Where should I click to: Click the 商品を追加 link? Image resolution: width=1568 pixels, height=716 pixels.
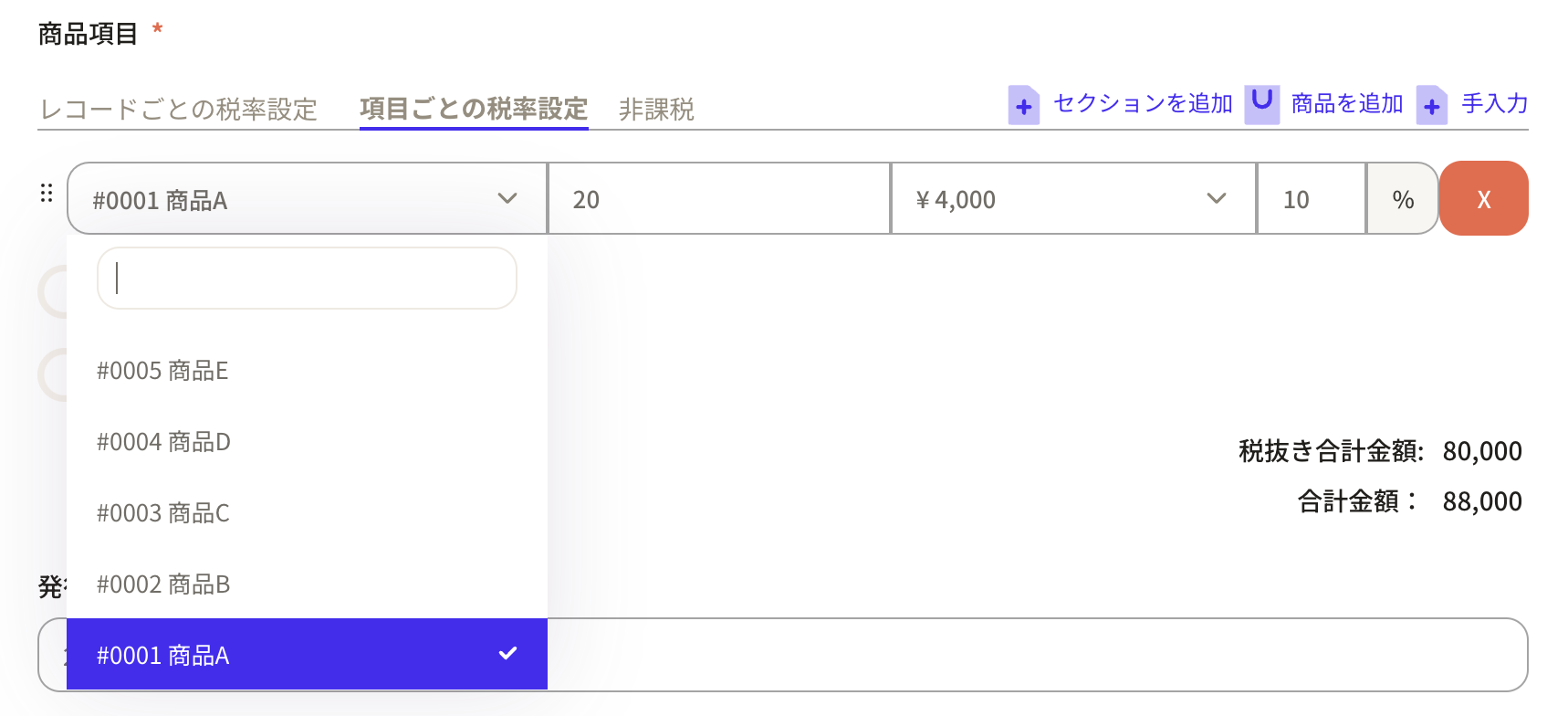pyautogui.click(x=1346, y=103)
